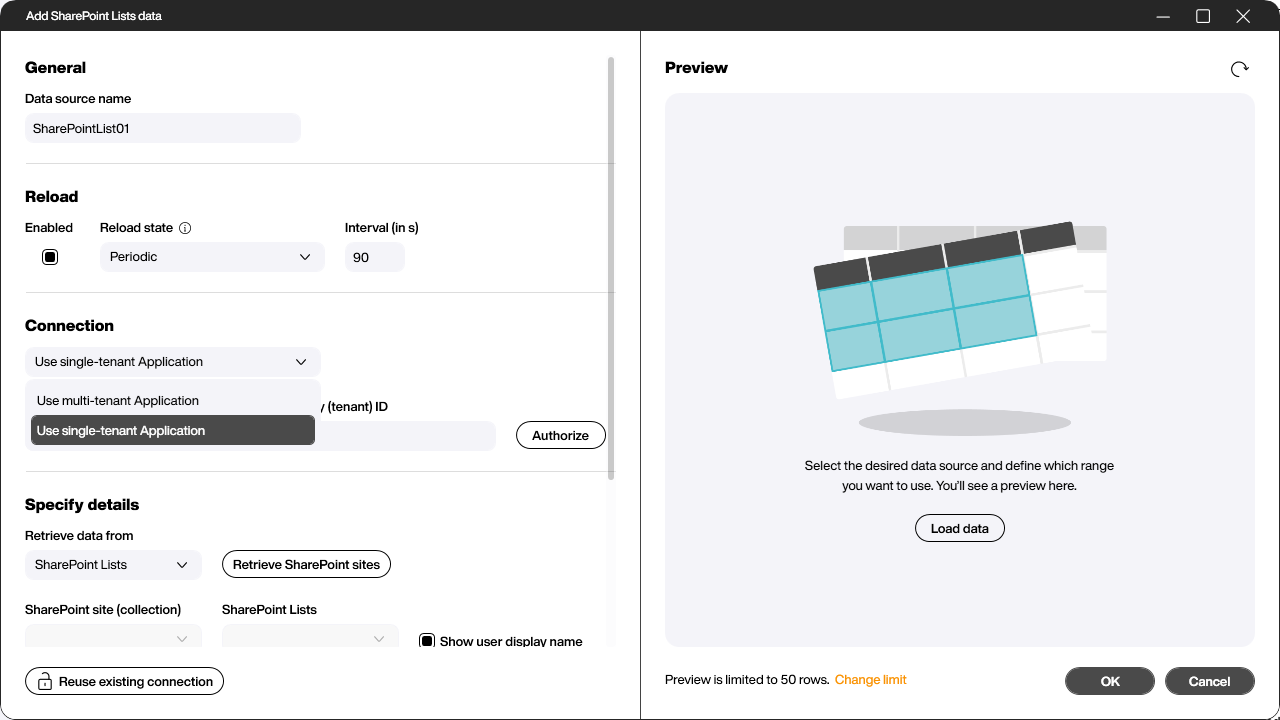Minimize the Add SharePoint Lists data window
The image size is (1280, 720).
pos(1163,16)
